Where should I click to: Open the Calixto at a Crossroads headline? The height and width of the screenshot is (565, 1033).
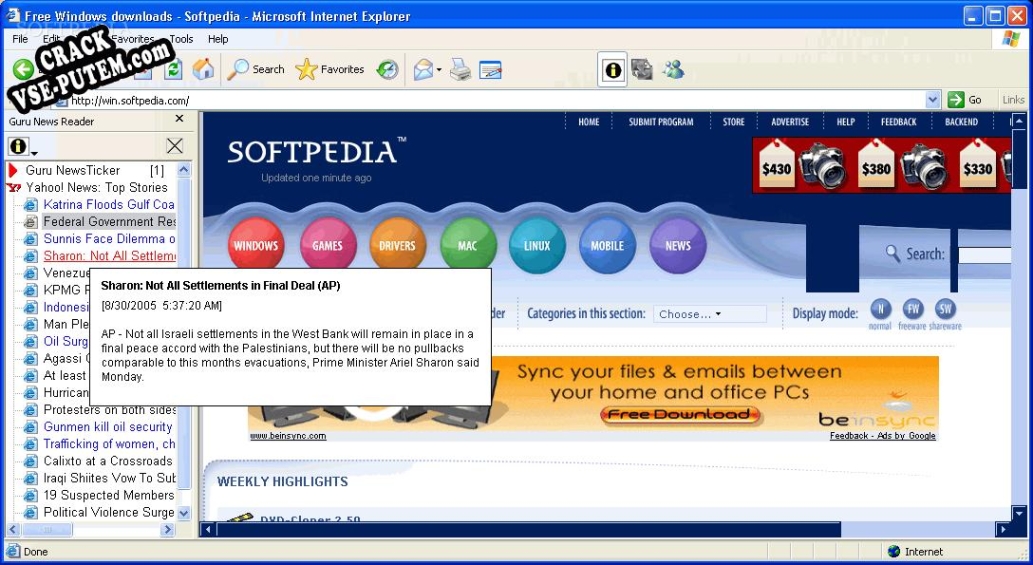[107, 461]
